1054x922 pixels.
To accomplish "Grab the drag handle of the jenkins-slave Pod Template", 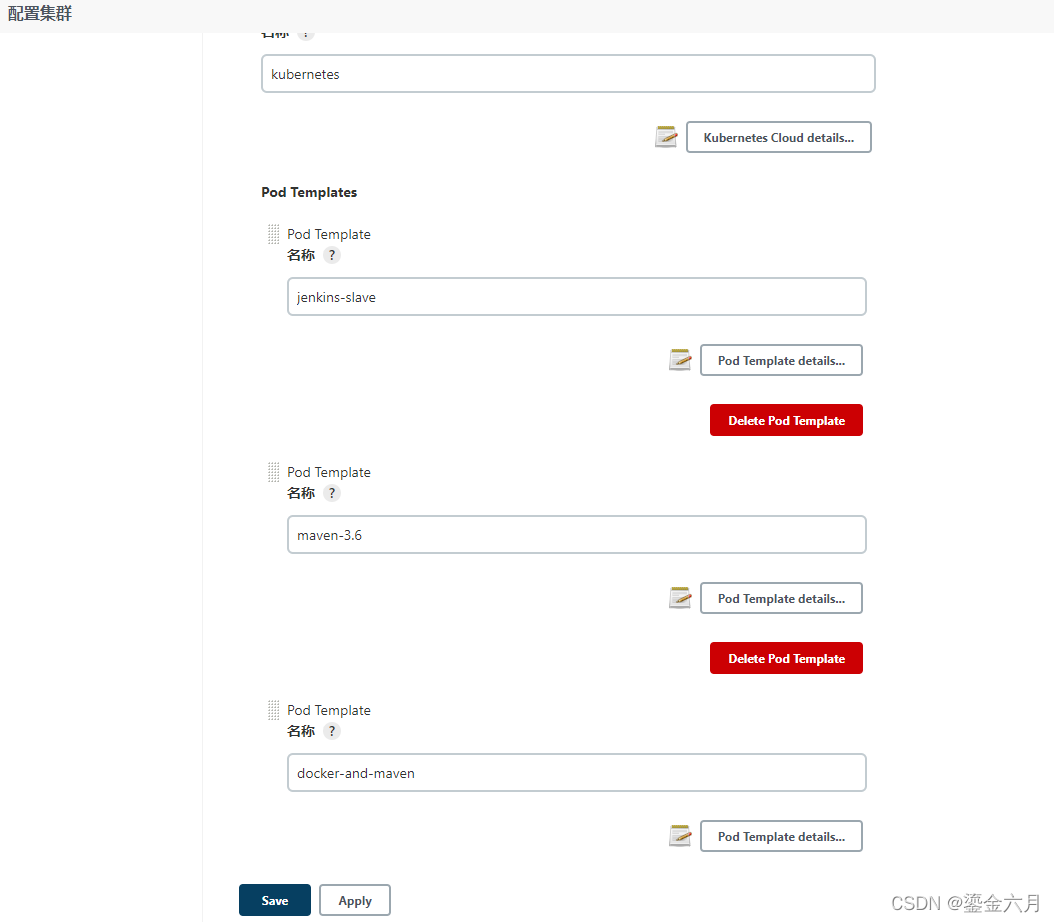I will point(273,235).
